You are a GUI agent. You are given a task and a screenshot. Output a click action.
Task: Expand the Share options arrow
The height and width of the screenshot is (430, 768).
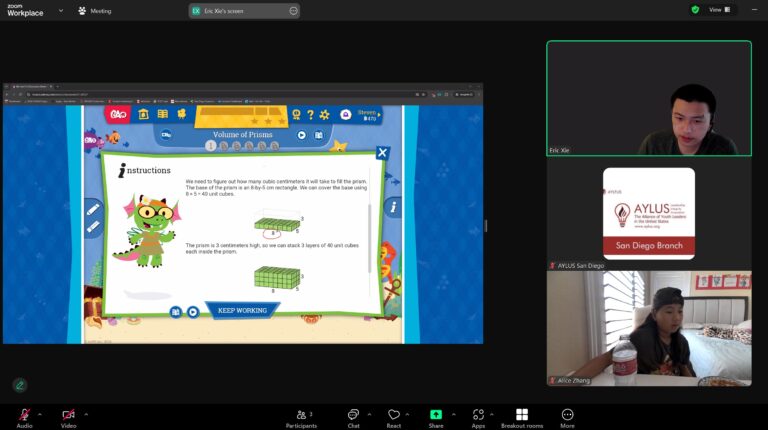[454, 414]
